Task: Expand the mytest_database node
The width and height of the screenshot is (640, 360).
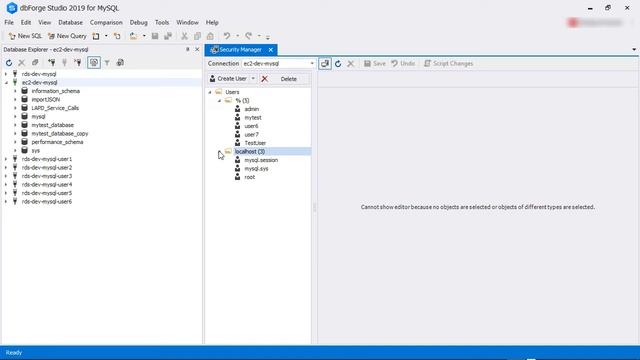Action: (x=16, y=125)
